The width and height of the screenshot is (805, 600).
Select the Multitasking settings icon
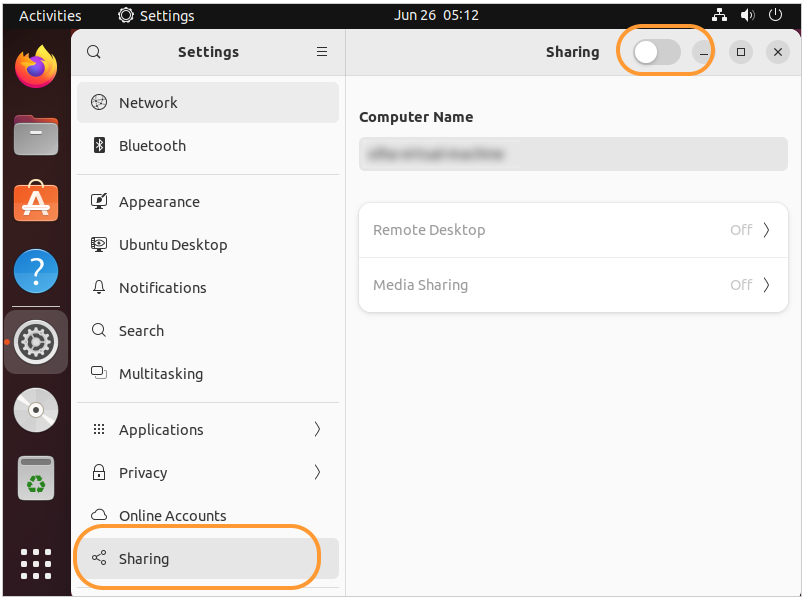tap(100, 373)
